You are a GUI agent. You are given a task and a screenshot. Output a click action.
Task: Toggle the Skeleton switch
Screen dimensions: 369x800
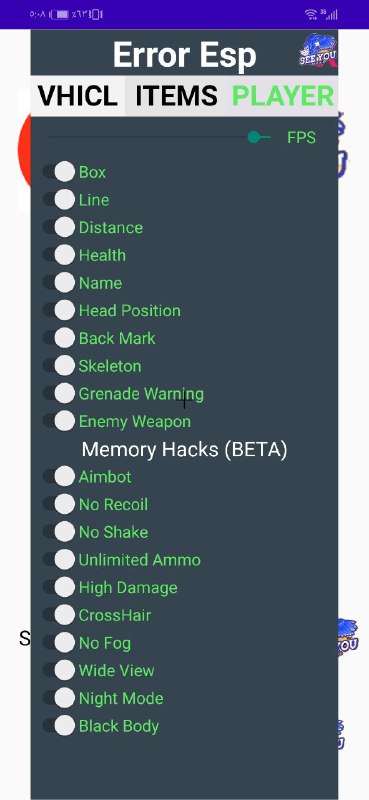pyautogui.click(x=58, y=365)
